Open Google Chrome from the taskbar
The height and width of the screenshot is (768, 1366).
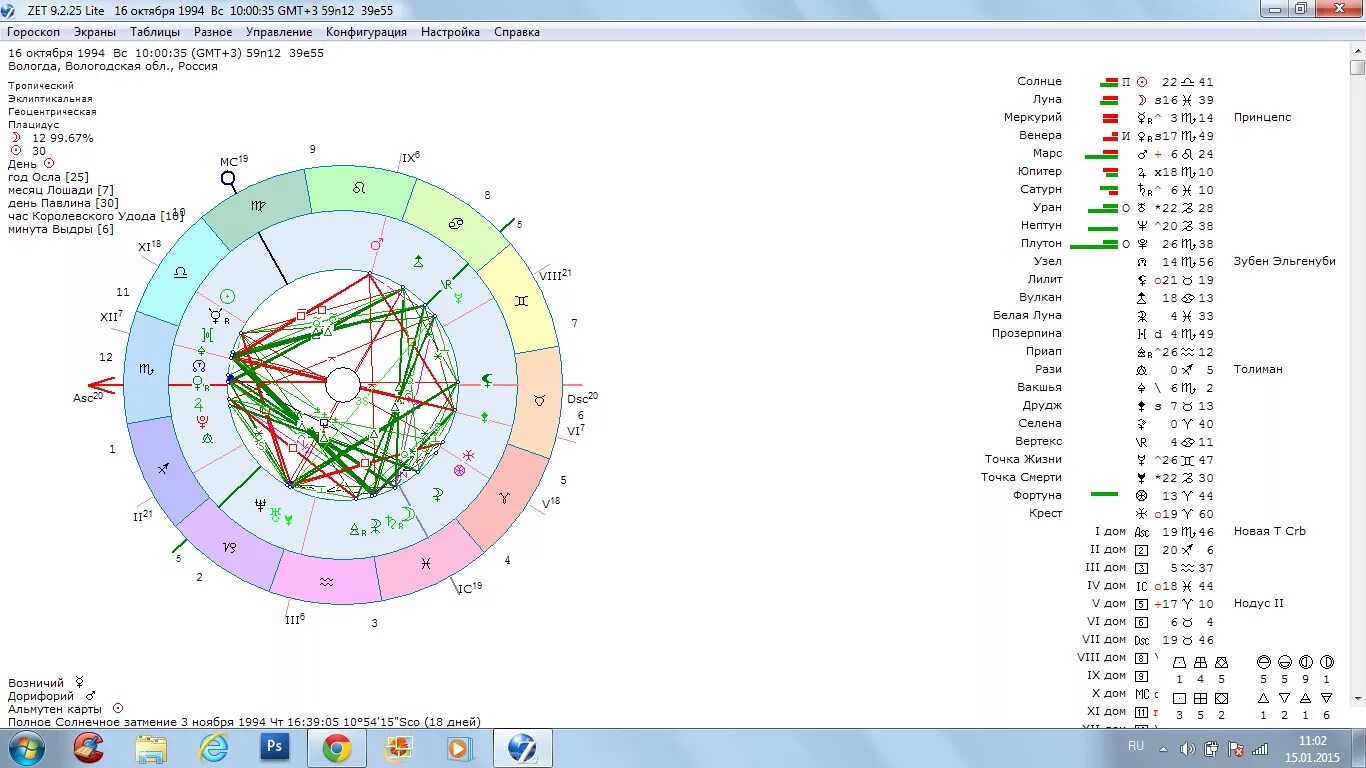[x=336, y=748]
